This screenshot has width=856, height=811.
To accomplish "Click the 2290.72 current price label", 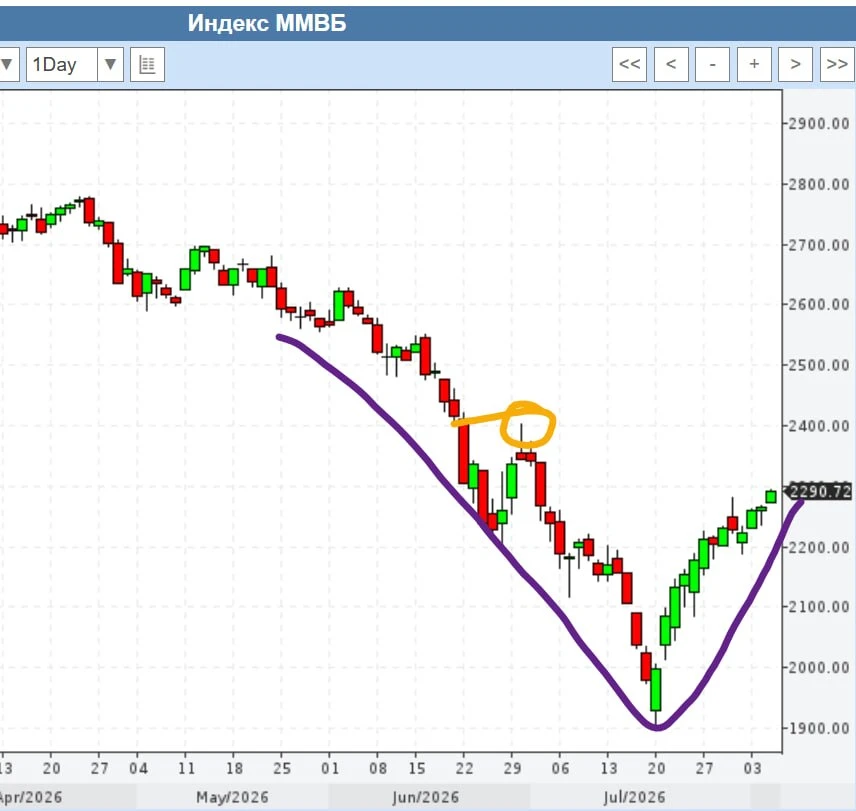I will [819, 492].
